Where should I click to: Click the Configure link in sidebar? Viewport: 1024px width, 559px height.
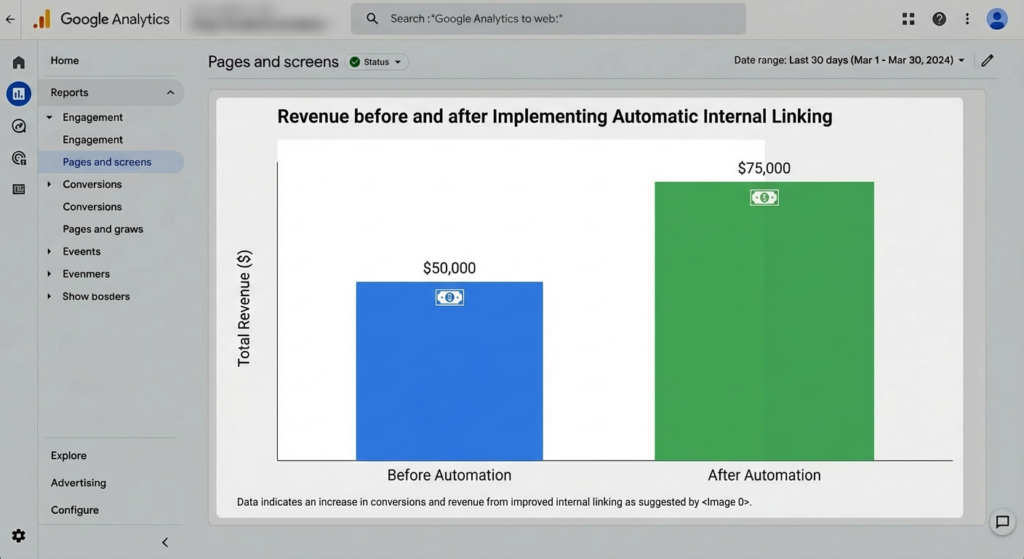click(x=75, y=510)
